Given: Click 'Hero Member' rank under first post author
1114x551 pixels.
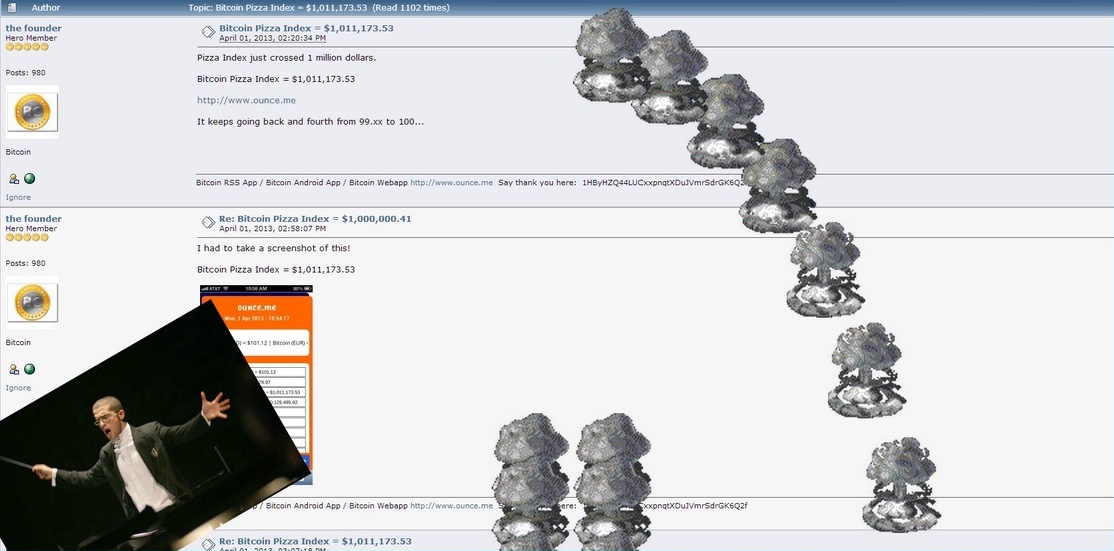Looking at the screenshot, I should (31, 38).
